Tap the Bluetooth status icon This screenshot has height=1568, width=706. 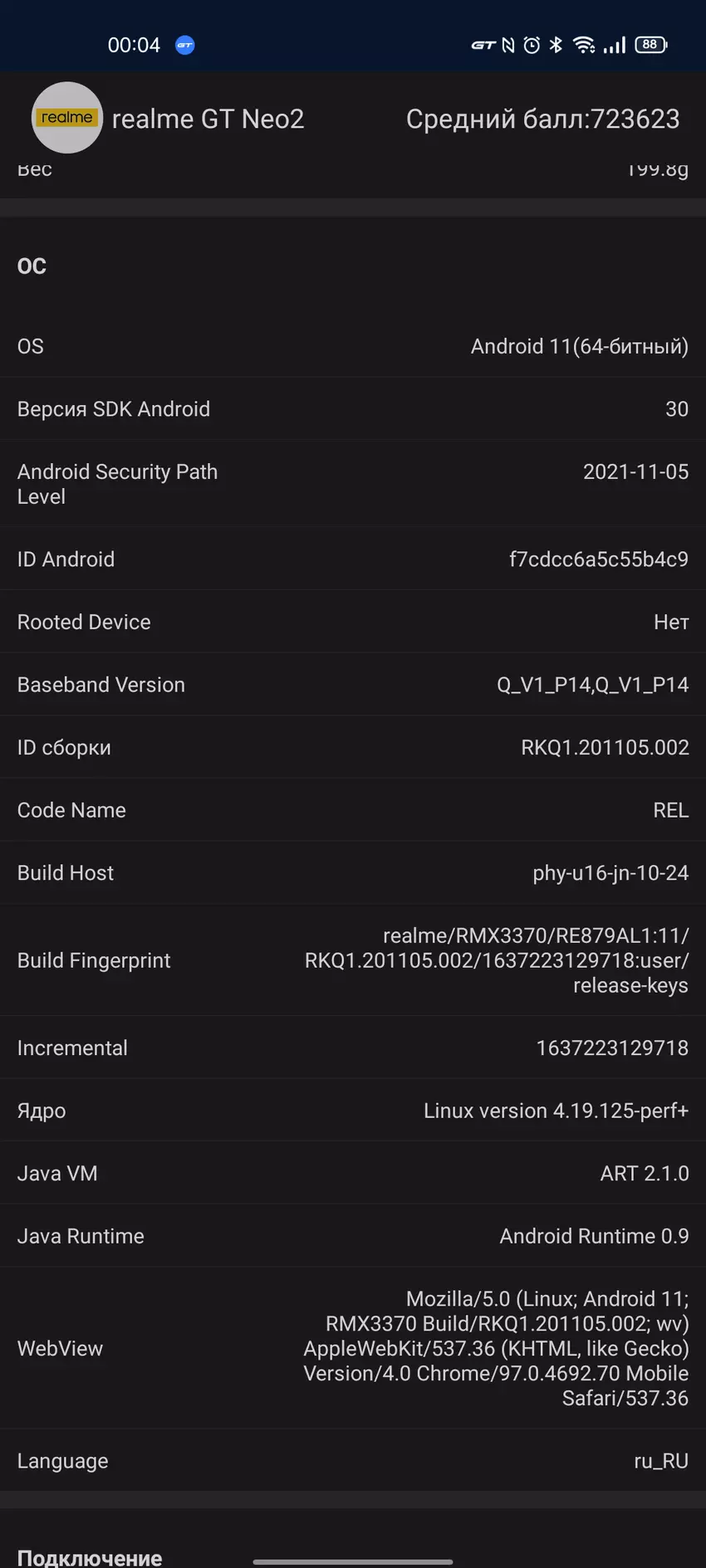pos(556,46)
